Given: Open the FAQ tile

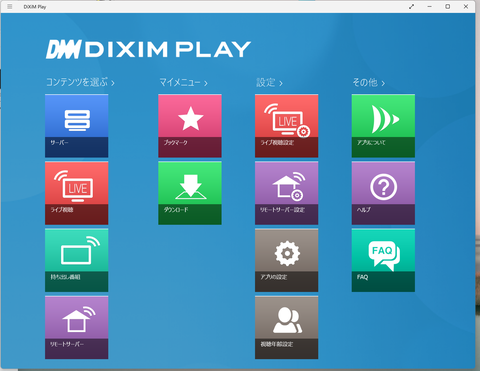Looking at the screenshot, I should [383, 260].
